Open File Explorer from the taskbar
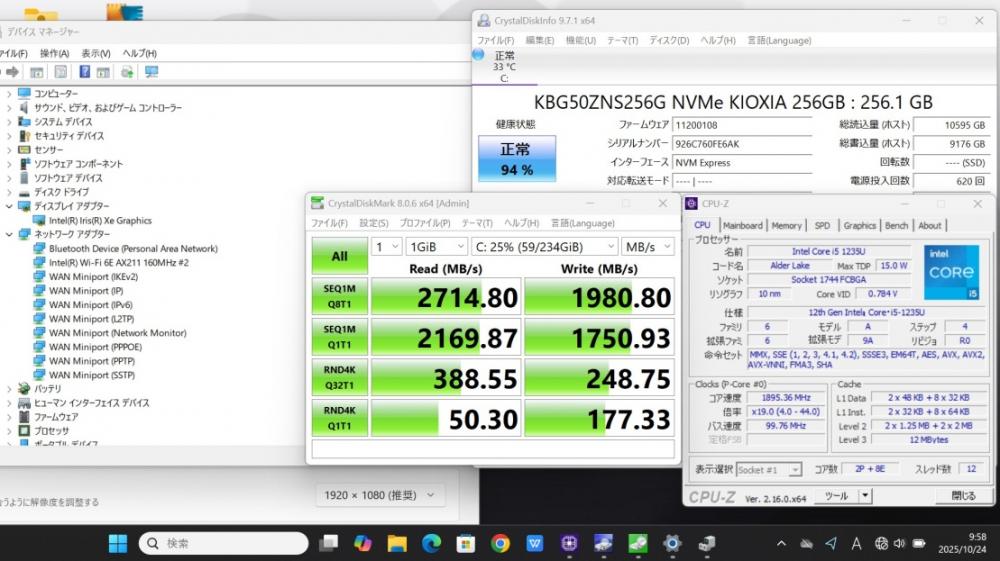 tap(397, 543)
